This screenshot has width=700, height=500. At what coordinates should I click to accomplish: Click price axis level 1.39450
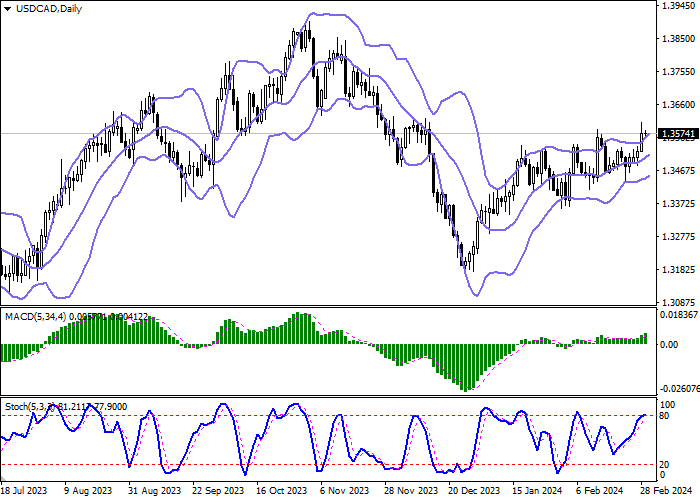coord(679,6)
